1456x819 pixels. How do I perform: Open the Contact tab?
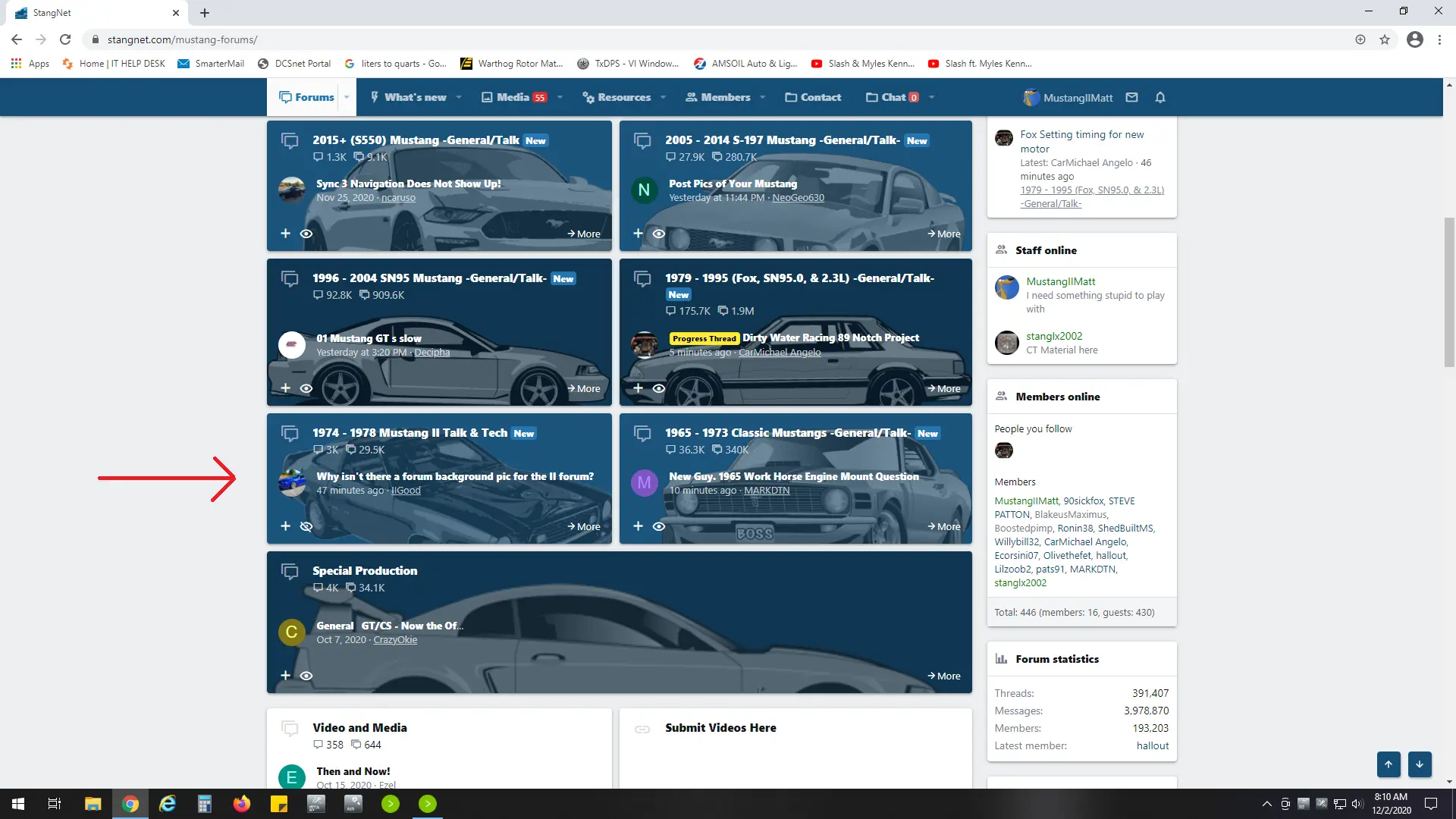[813, 97]
